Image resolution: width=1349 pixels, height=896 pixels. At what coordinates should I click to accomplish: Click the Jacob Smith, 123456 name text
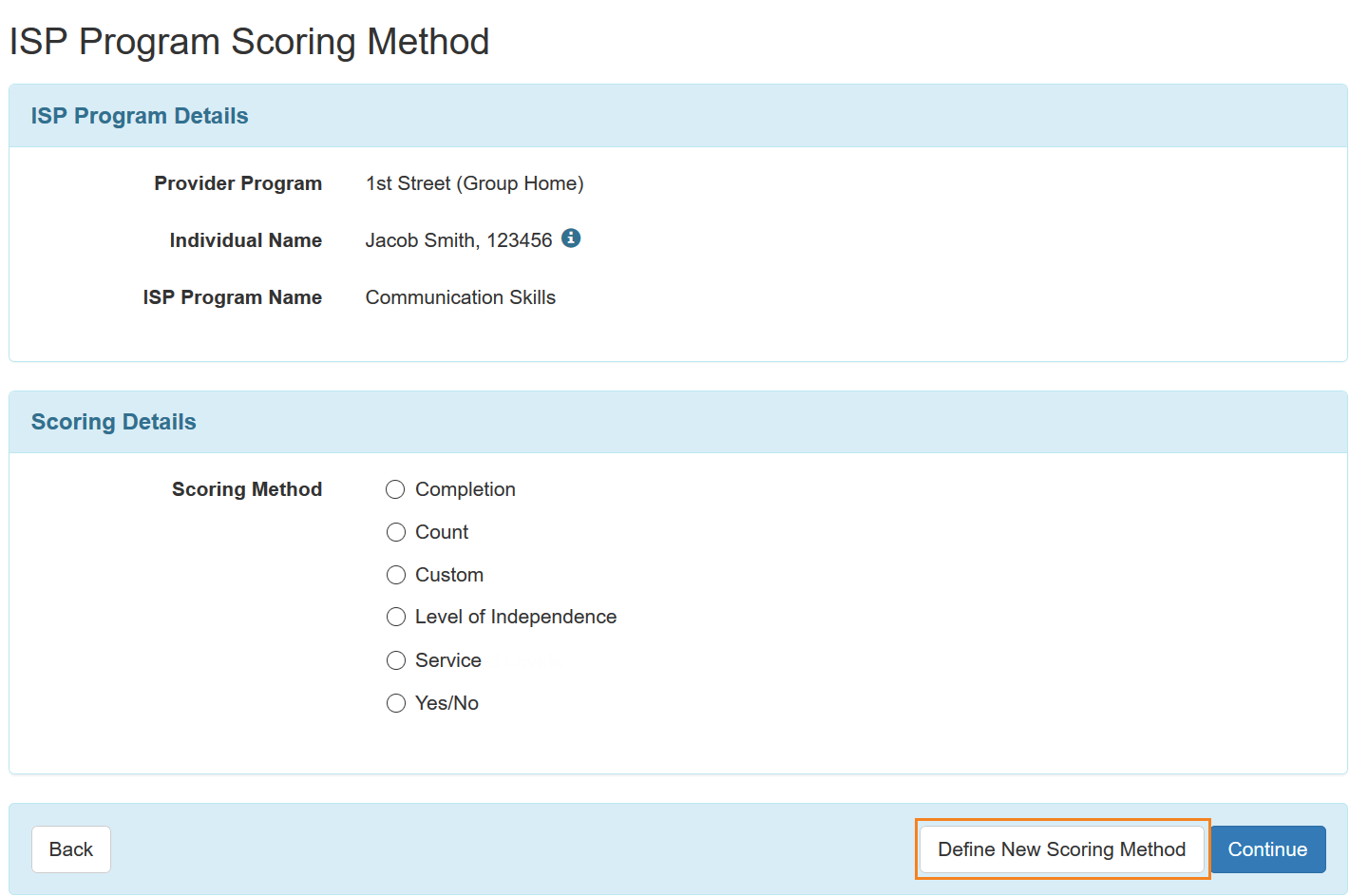458,240
